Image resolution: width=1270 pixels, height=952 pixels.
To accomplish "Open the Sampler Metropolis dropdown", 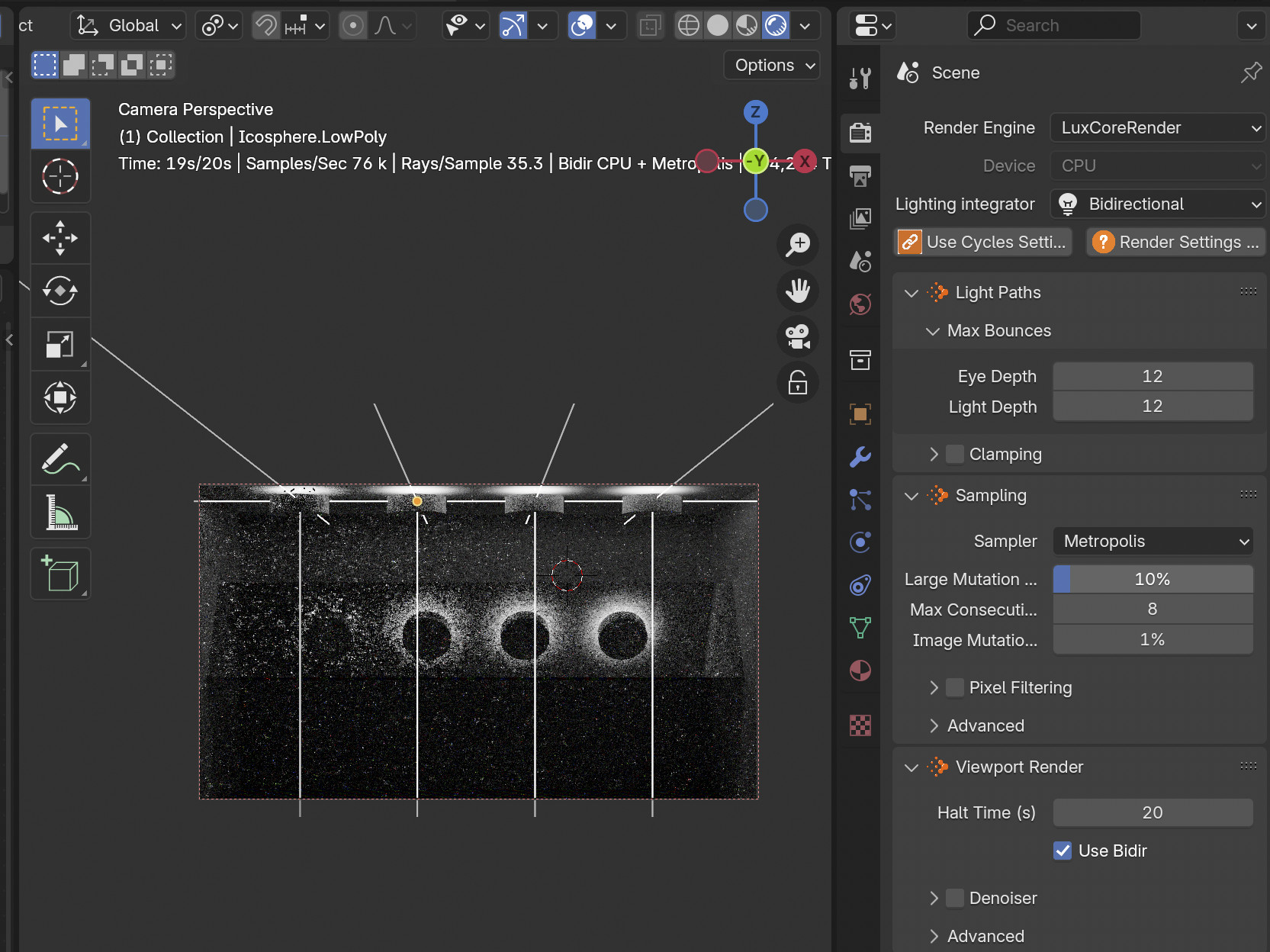I will 1153,541.
